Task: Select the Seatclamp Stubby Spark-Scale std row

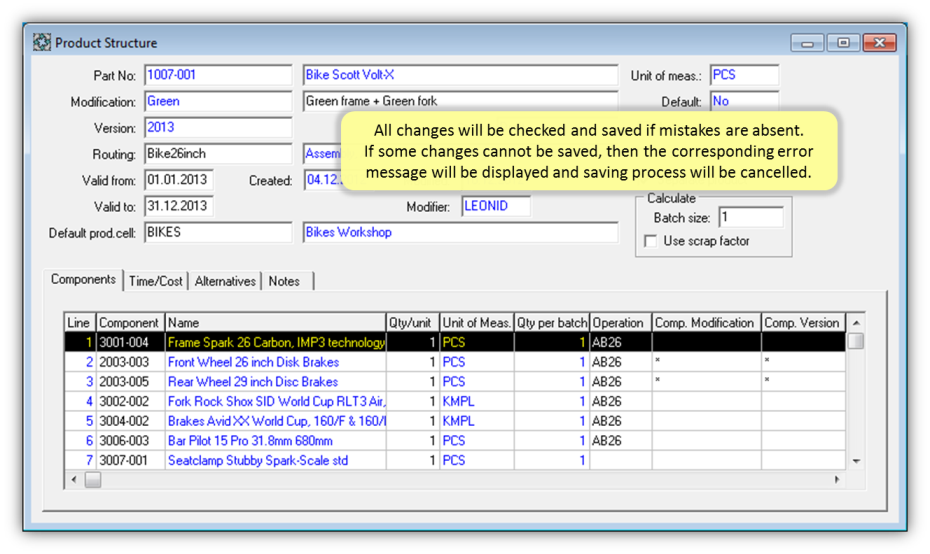Action: click(454, 460)
